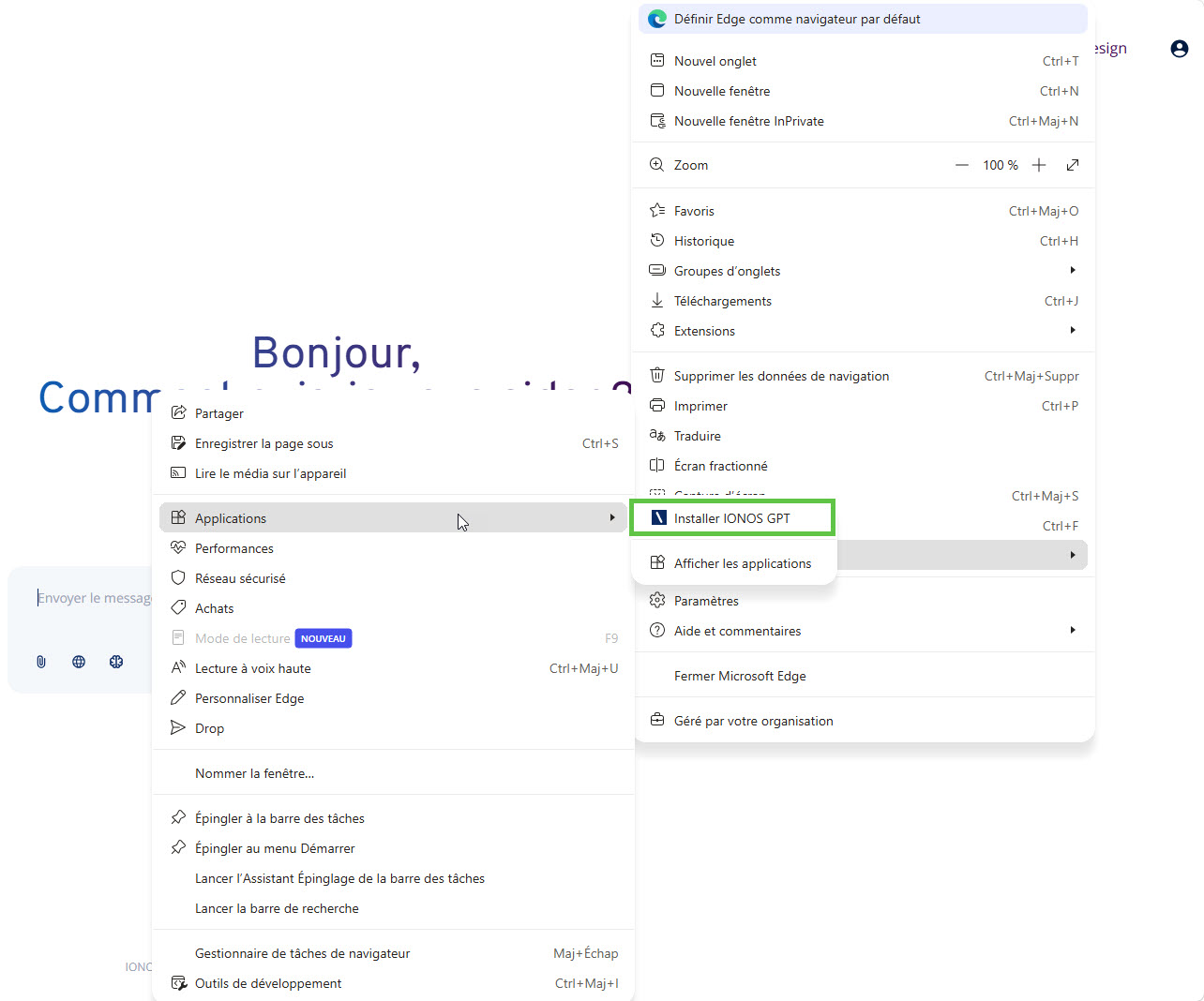Click the Paramètres gear icon
This screenshot has height=1001, width=1204.
tap(657, 601)
